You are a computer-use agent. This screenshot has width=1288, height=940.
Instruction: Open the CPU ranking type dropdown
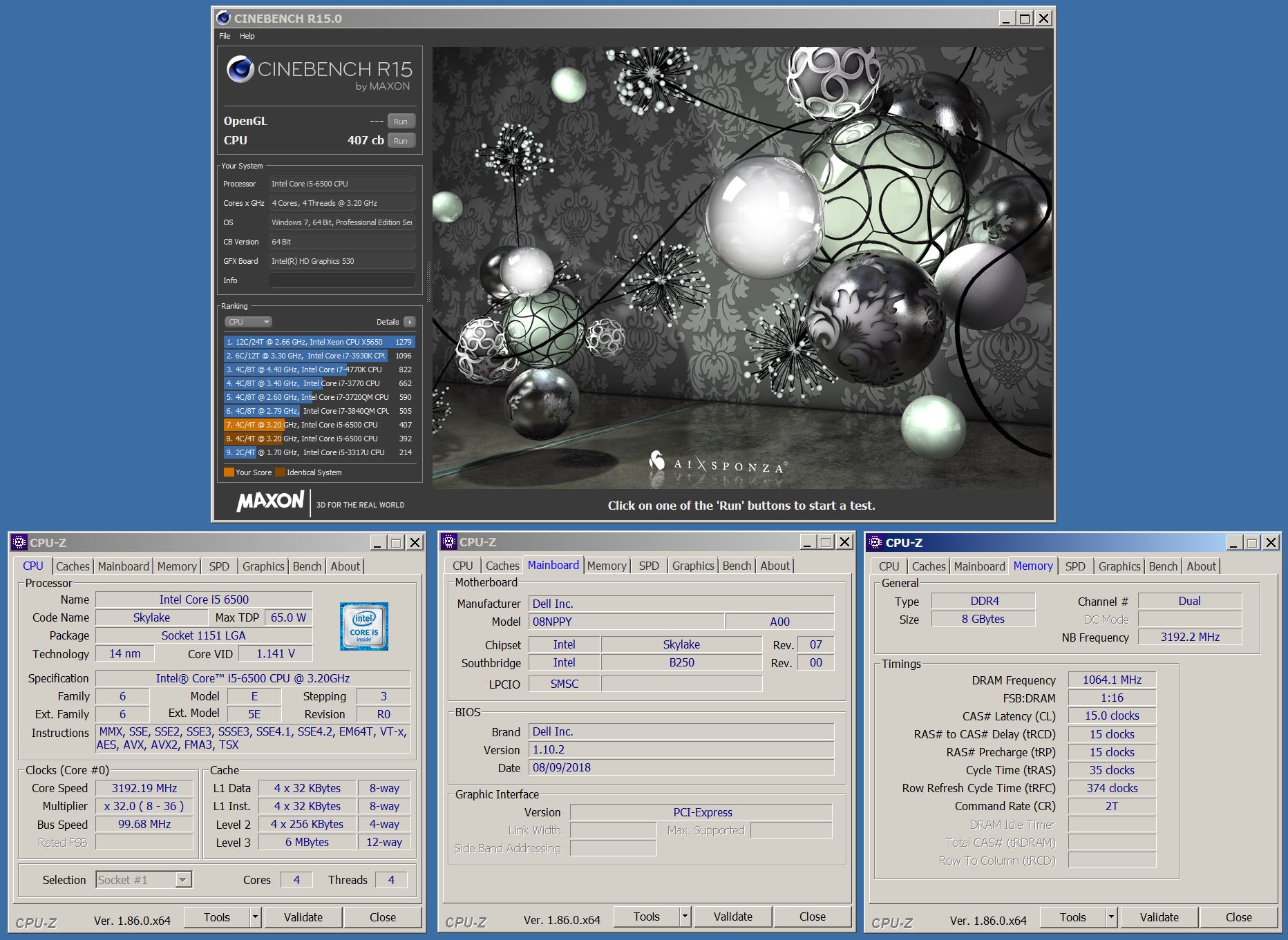tap(248, 322)
